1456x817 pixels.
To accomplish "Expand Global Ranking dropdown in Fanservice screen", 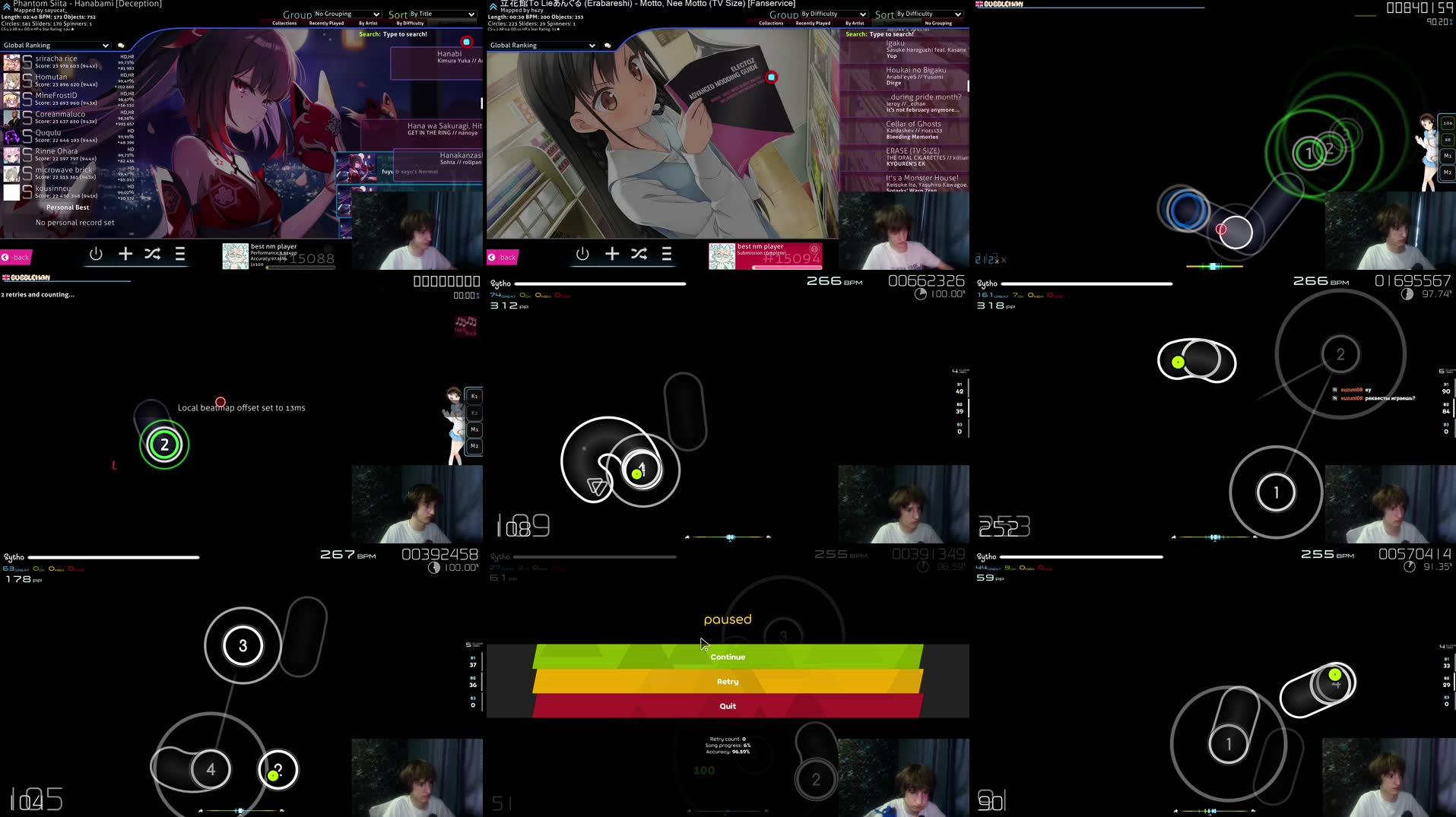I will pos(542,46).
